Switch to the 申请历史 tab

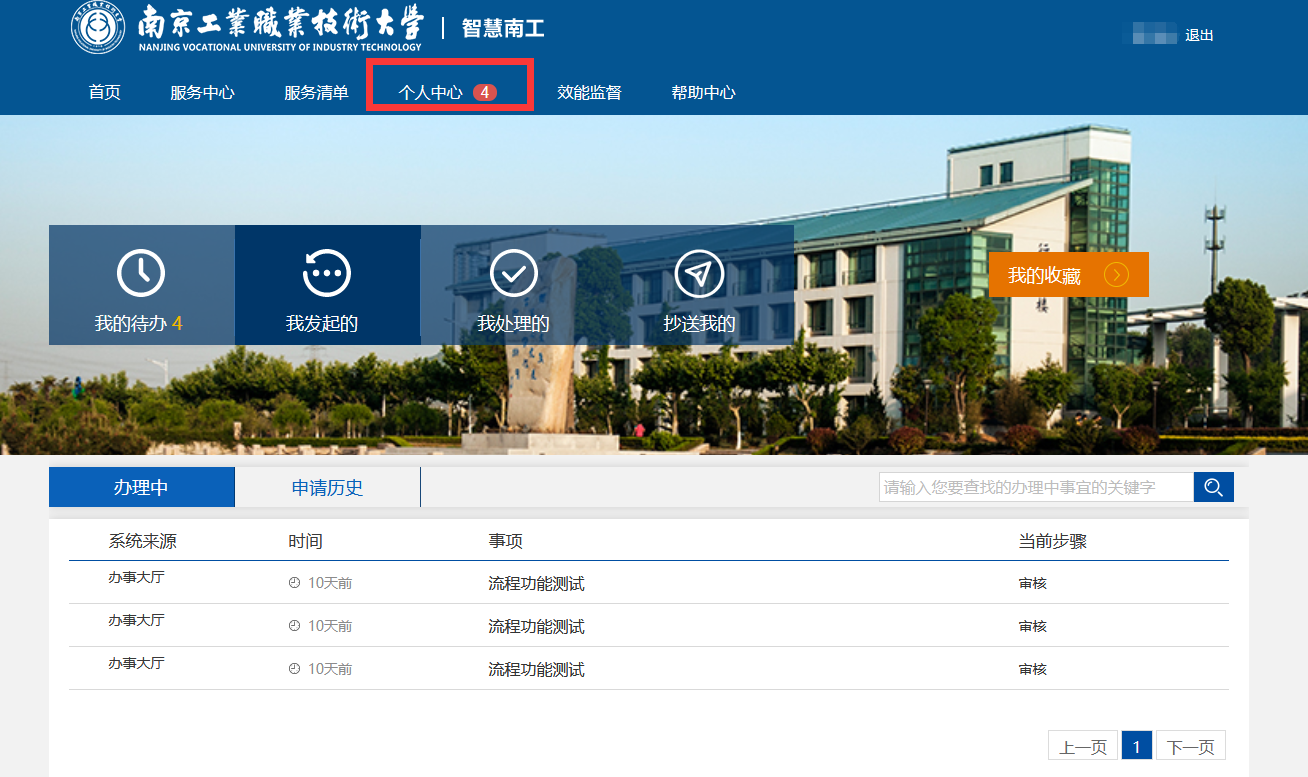327,488
